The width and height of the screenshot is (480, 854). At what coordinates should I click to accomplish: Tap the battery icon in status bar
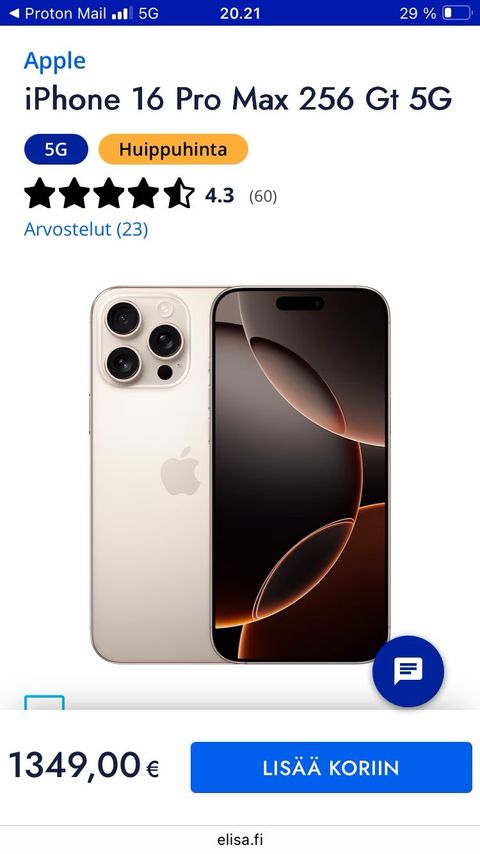coord(457,13)
